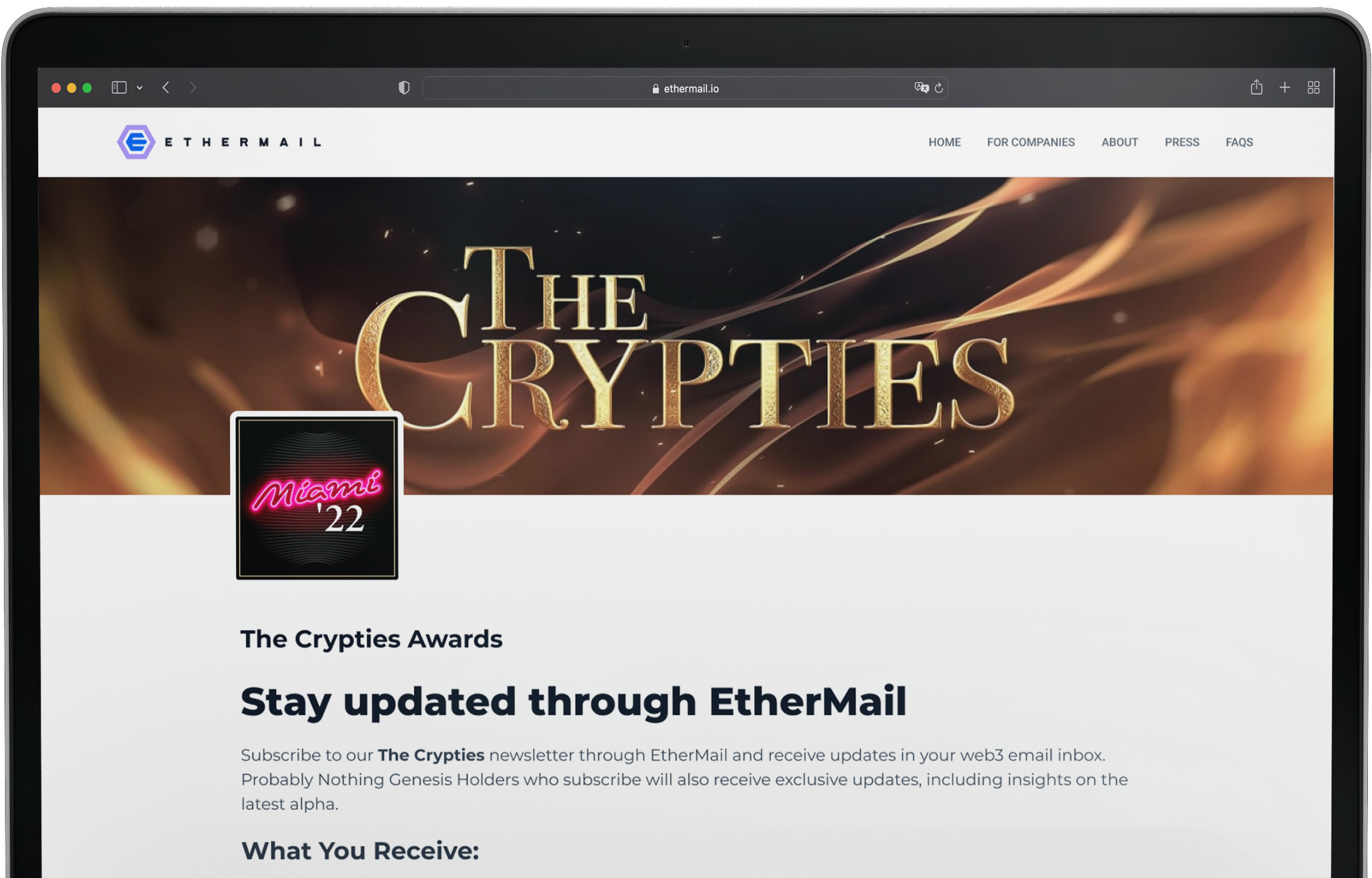
Task: Toggle the Safari sidebar icon
Action: [x=119, y=88]
